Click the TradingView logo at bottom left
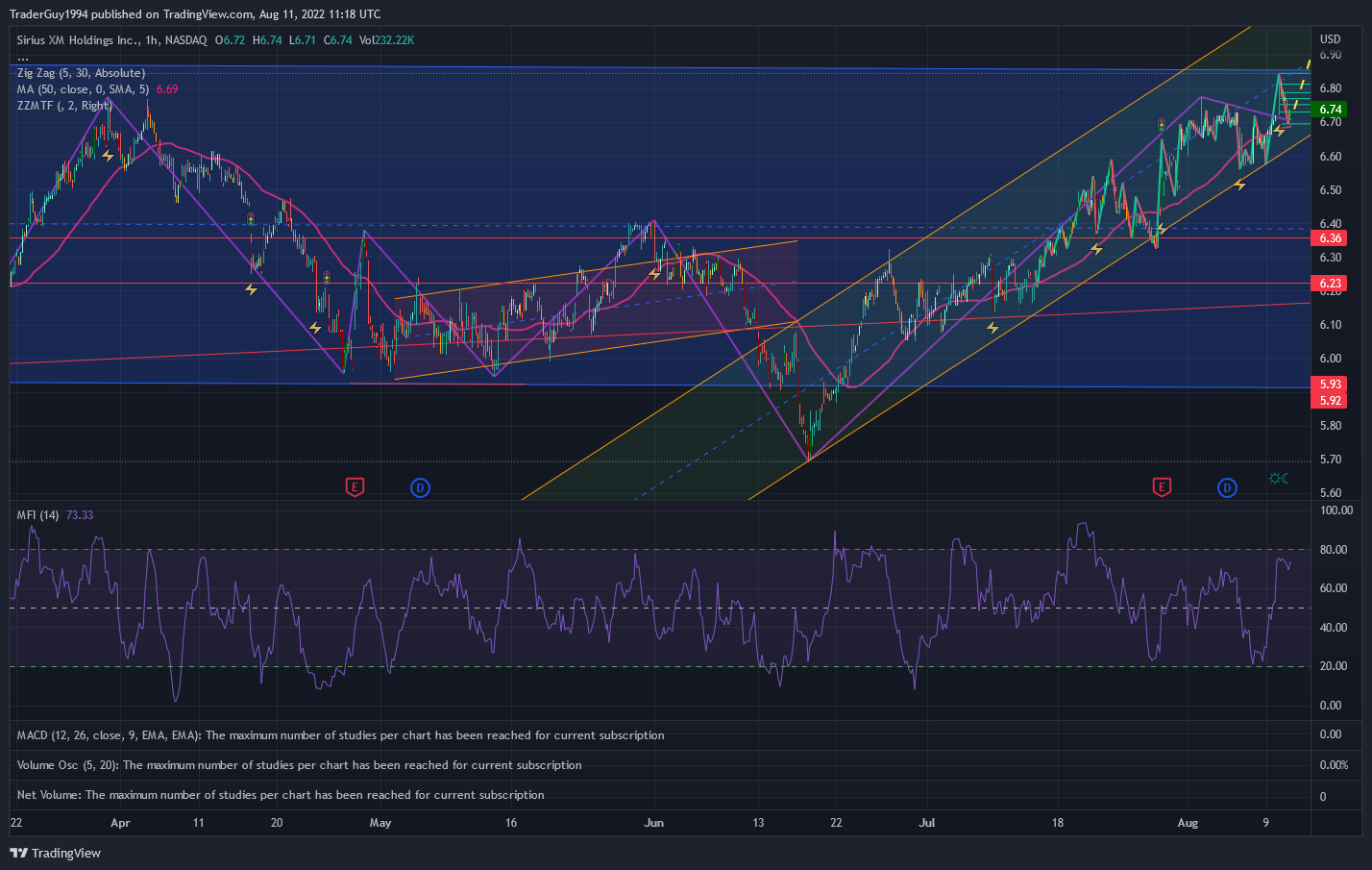 coord(55,853)
